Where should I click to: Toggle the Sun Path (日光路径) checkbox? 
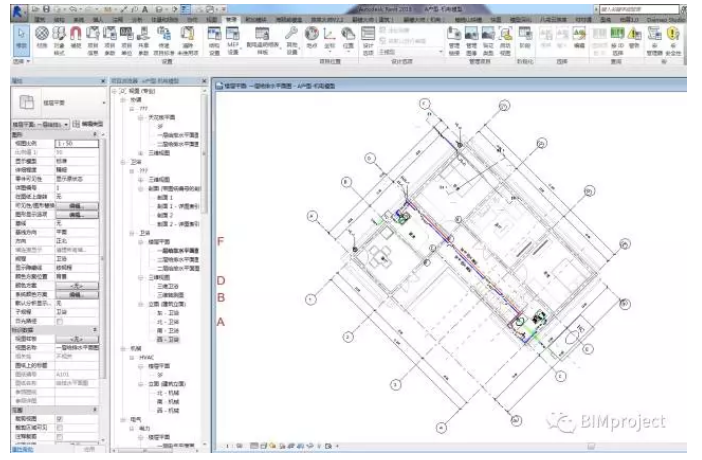click(x=60, y=321)
